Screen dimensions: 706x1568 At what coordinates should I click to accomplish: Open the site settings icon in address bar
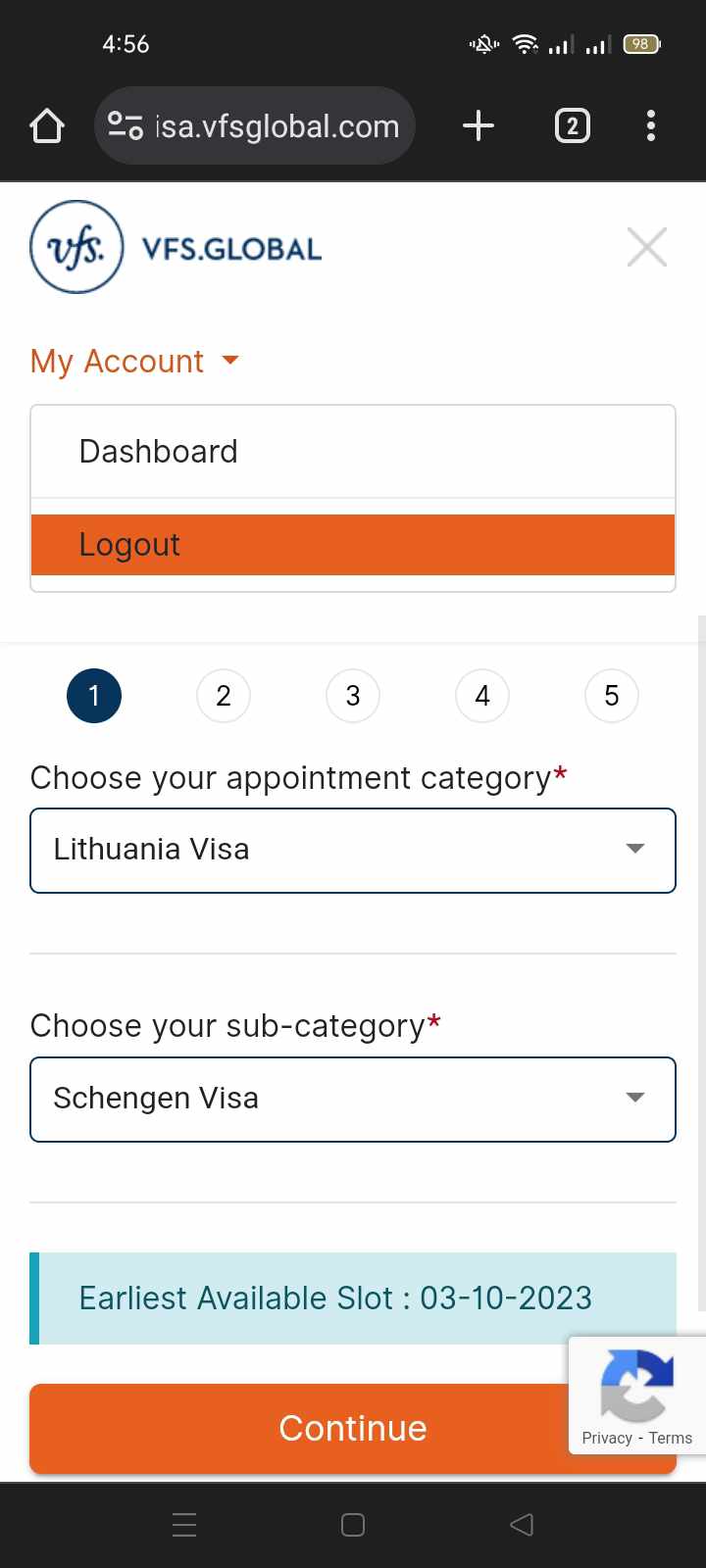pos(126,125)
